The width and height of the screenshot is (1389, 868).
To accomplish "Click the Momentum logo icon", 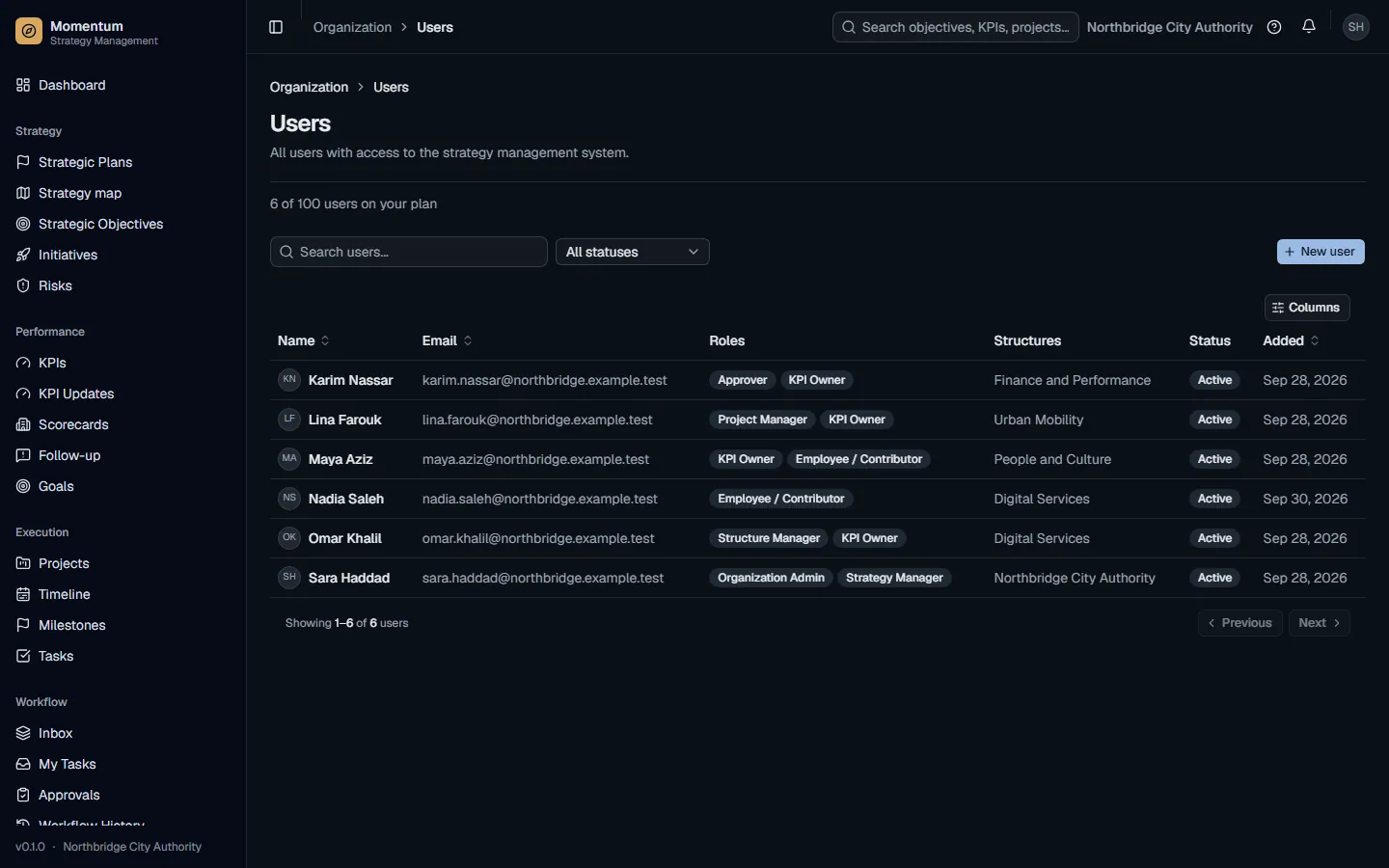I will pyautogui.click(x=29, y=32).
